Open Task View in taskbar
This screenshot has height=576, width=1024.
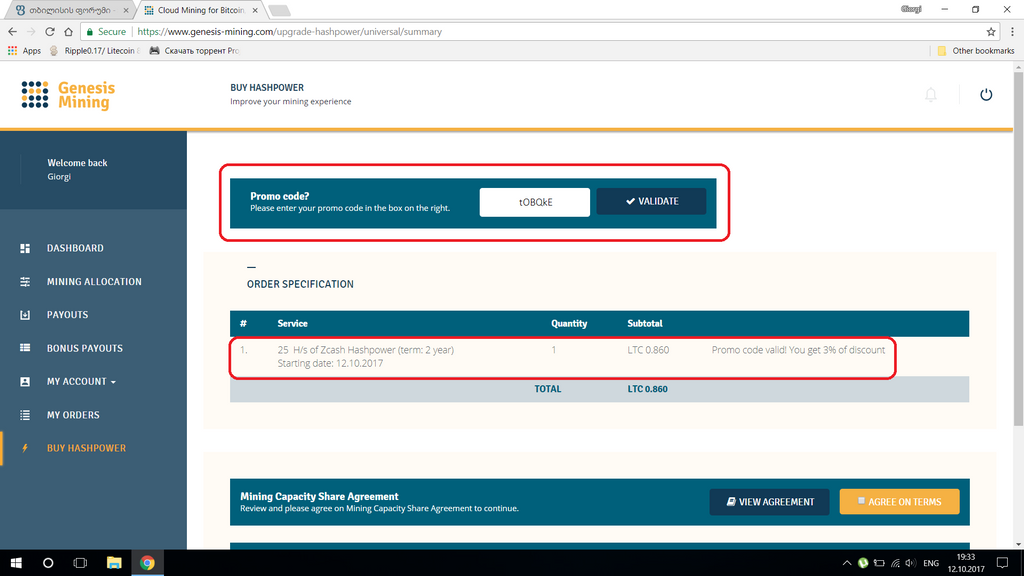click(80, 563)
